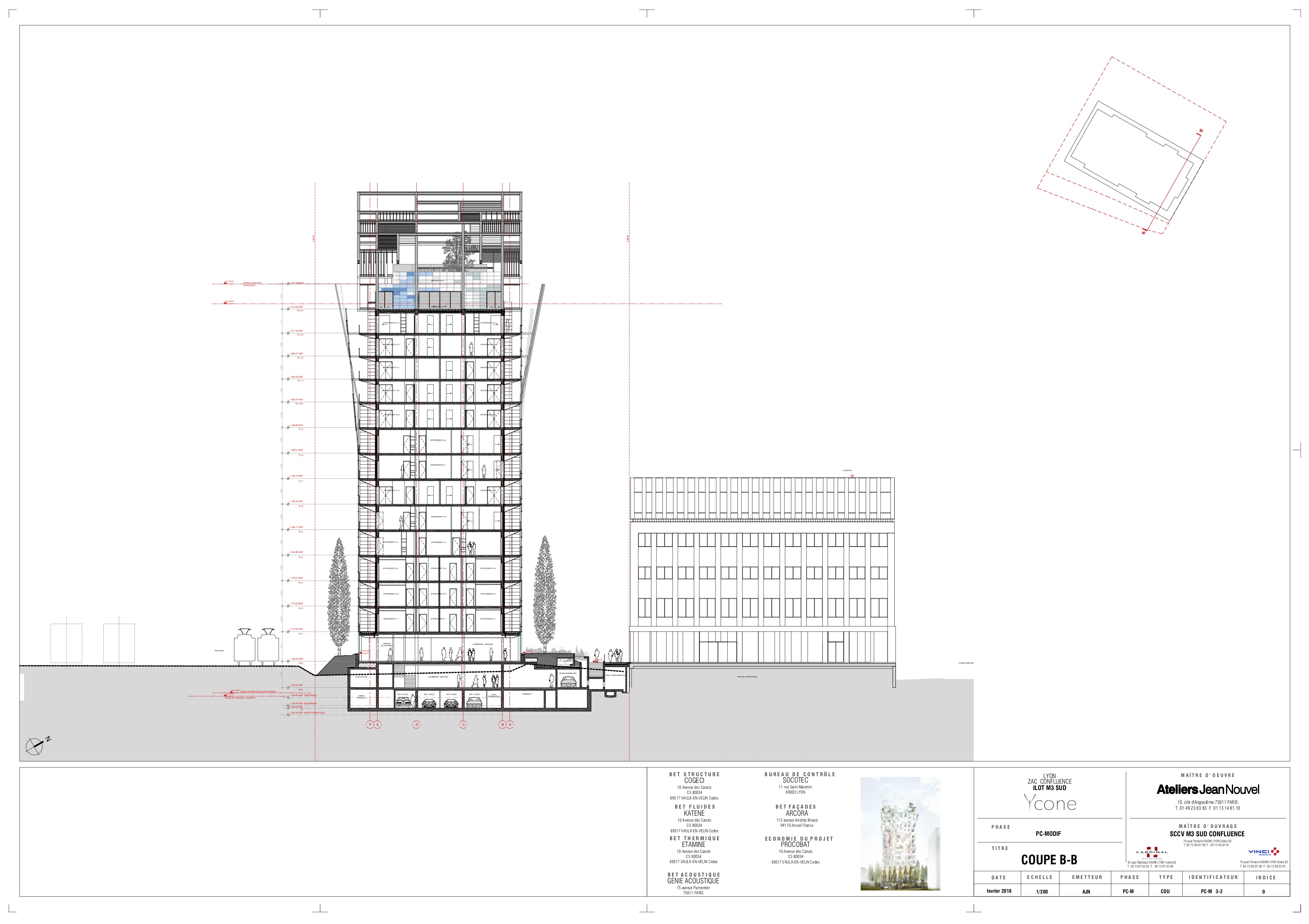Click grid axis marker C

click(x=463, y=725)
